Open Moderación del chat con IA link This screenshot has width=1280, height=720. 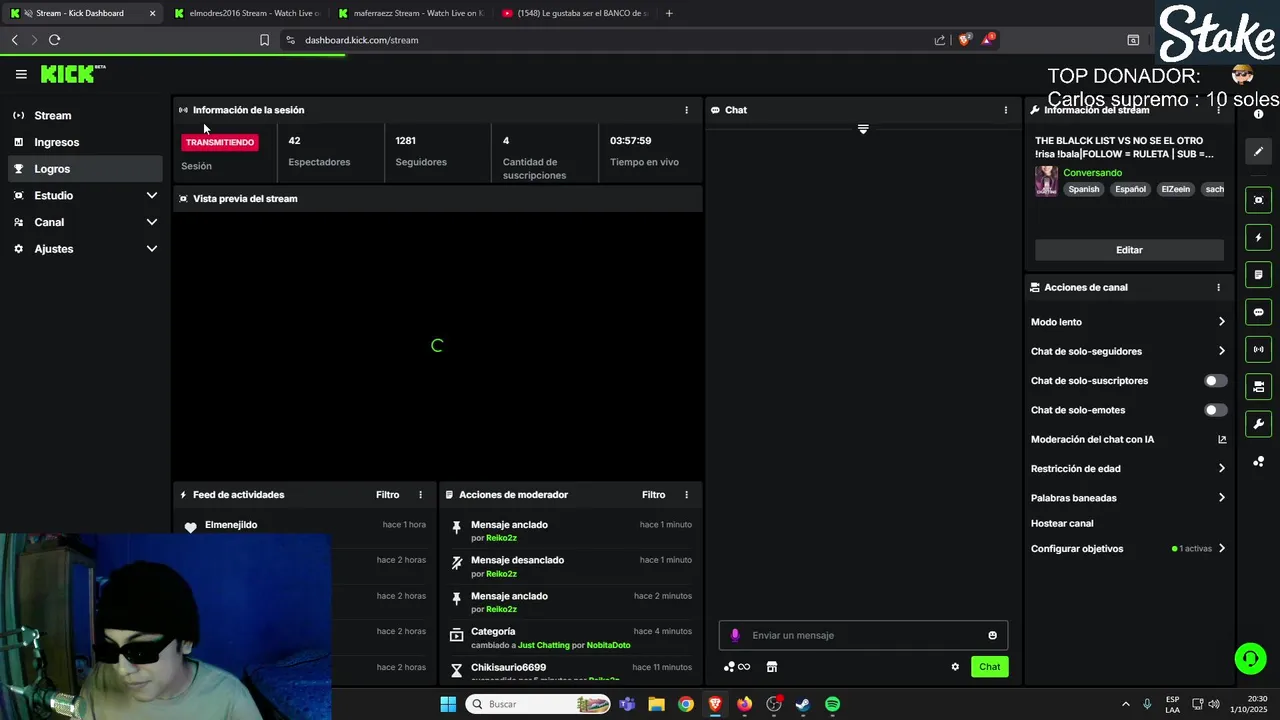(1128, 439)
